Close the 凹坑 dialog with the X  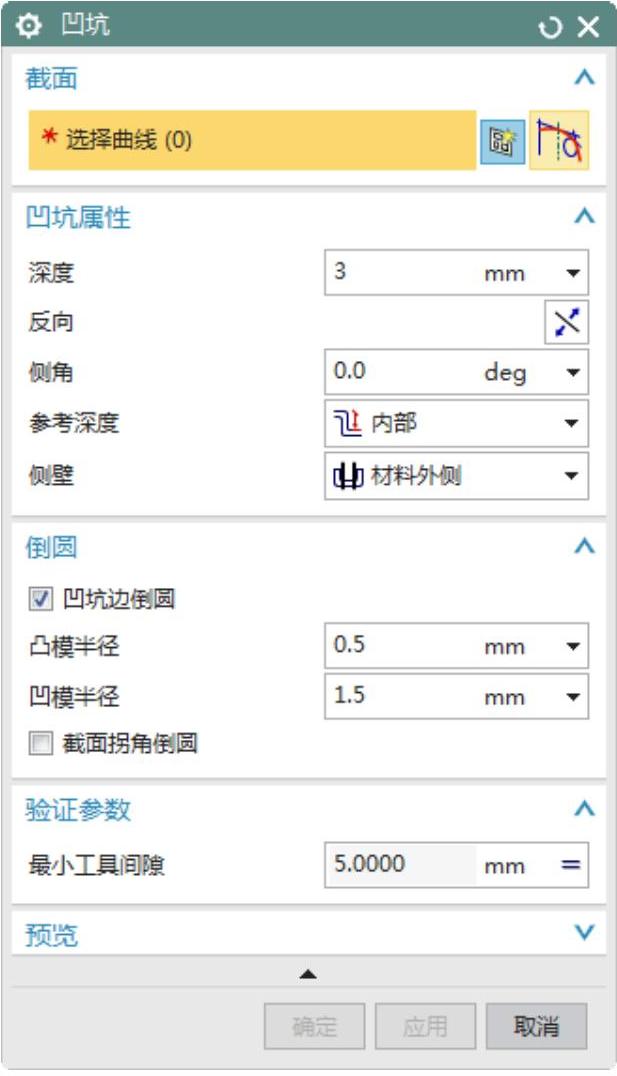click(x=587, y=27)
